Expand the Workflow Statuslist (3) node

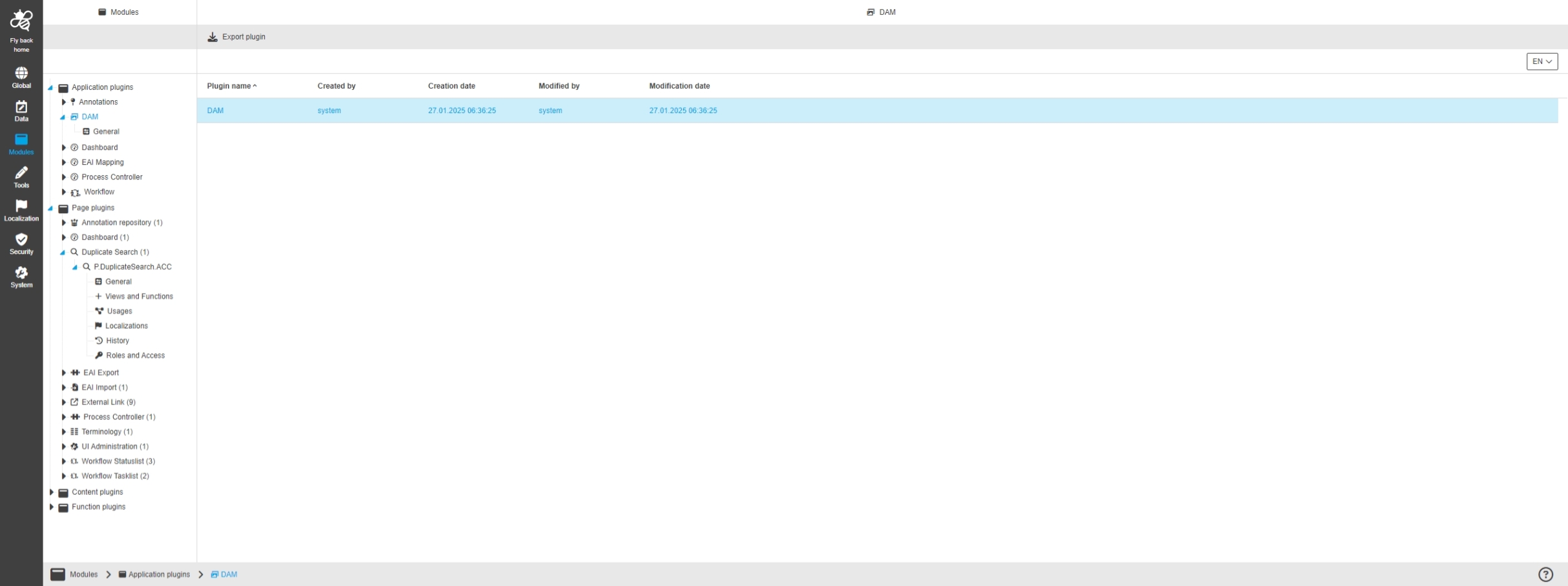(63, 461)
